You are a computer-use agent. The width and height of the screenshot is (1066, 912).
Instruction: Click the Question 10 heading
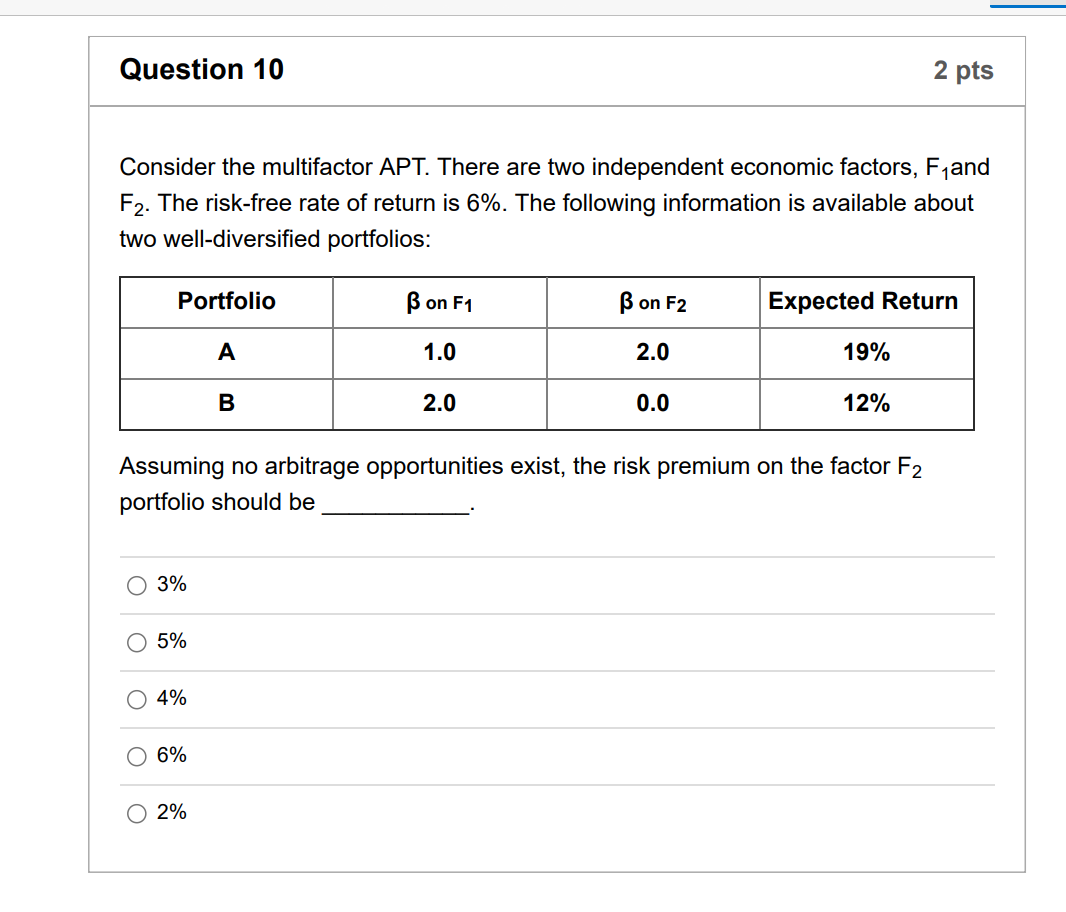201,70
